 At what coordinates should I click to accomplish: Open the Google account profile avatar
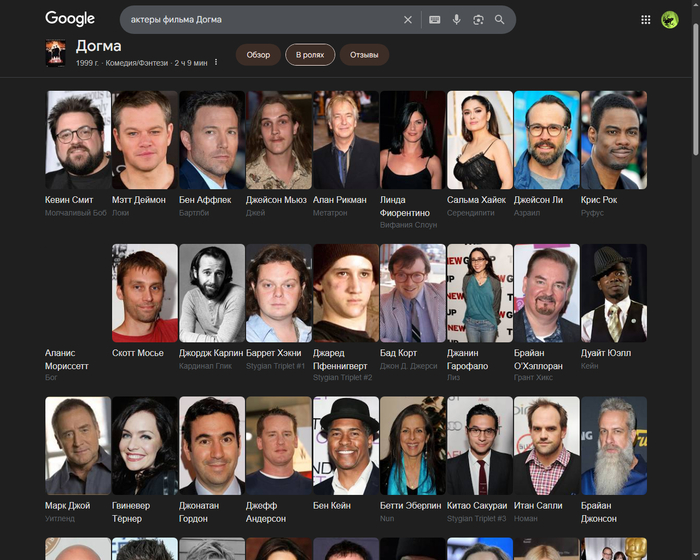(670, 19)
